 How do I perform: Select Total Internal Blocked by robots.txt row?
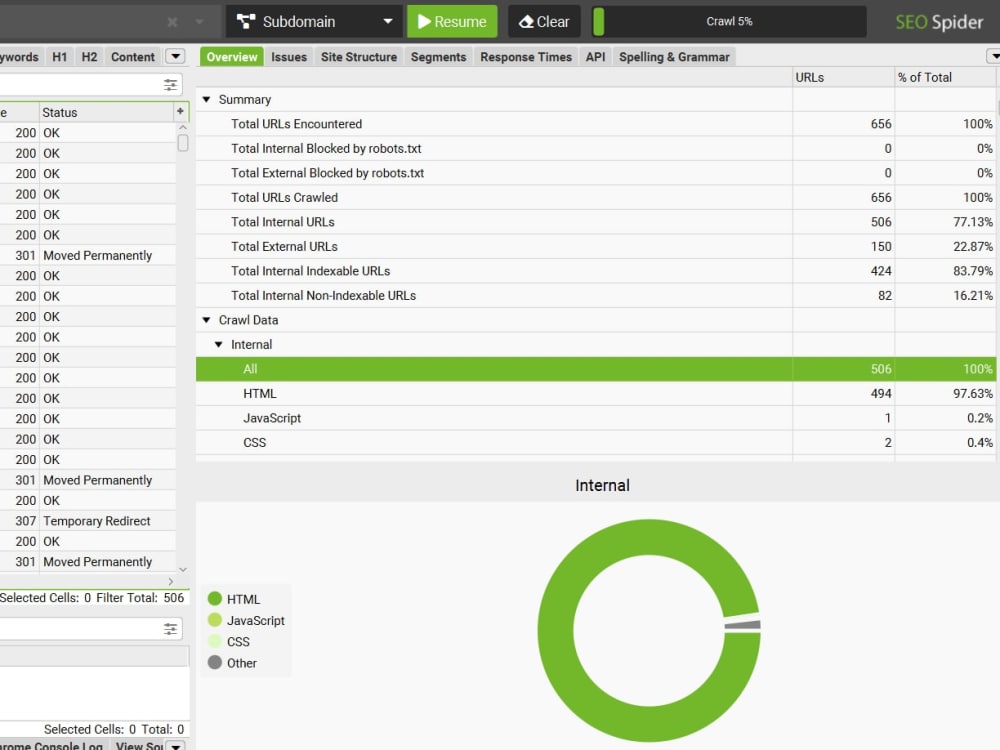(x=596, y=149)
